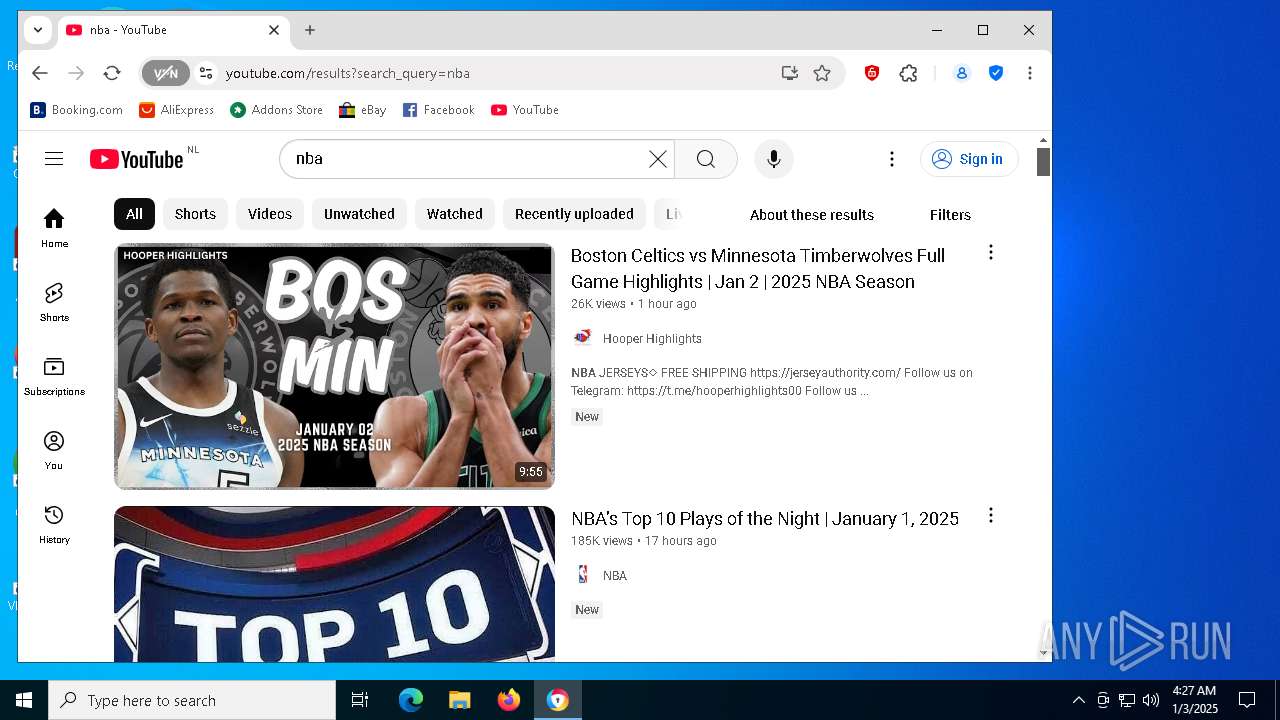1280x720 pixels.
Task: Open Subscriptions in the sidebar
Action: (x=54, y=376)
